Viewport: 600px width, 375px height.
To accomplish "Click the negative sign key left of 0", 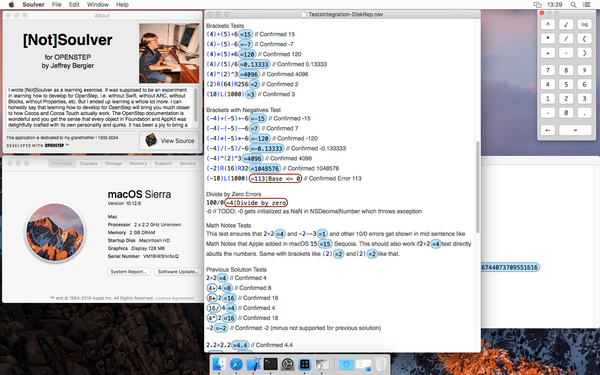I will (x=548, y=112).
